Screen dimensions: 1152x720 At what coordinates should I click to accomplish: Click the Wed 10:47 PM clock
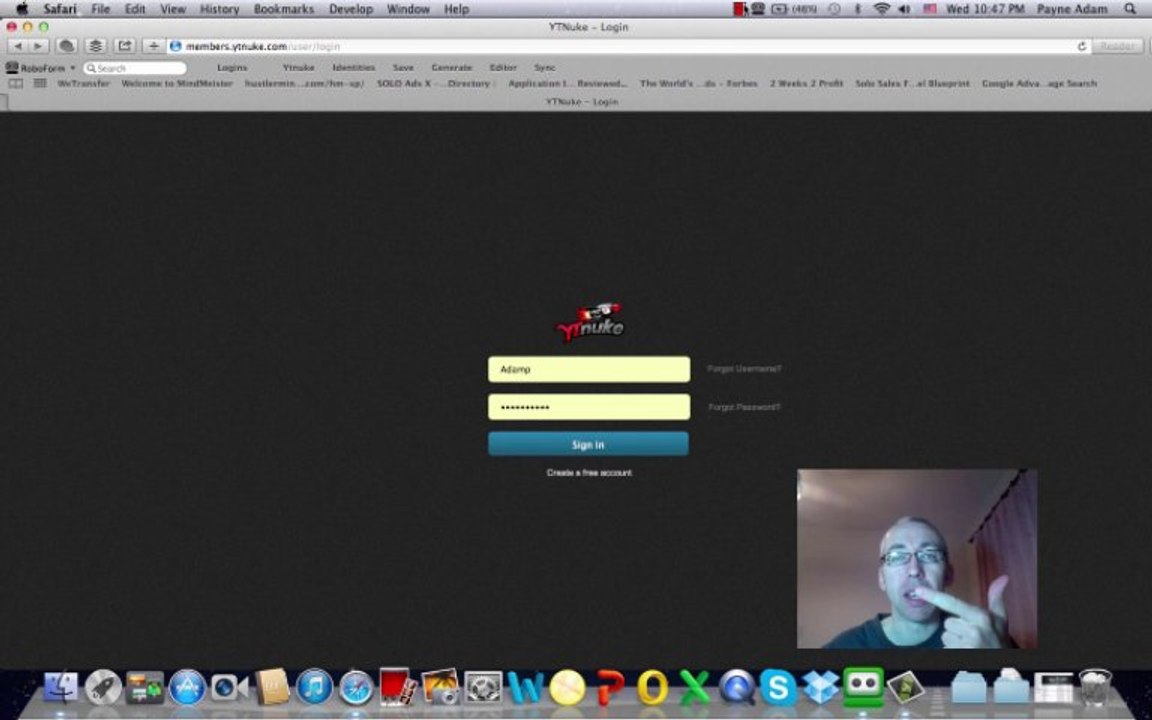984,9
